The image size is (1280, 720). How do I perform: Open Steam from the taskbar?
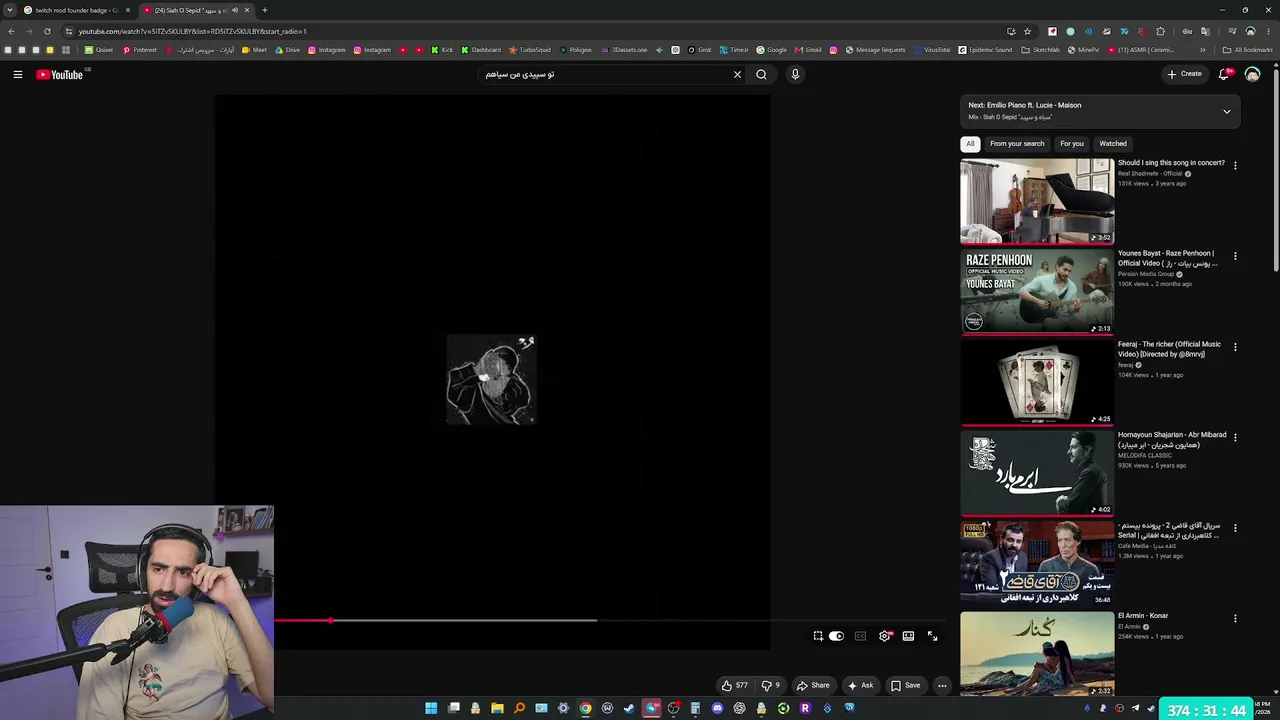click(629, 708)
